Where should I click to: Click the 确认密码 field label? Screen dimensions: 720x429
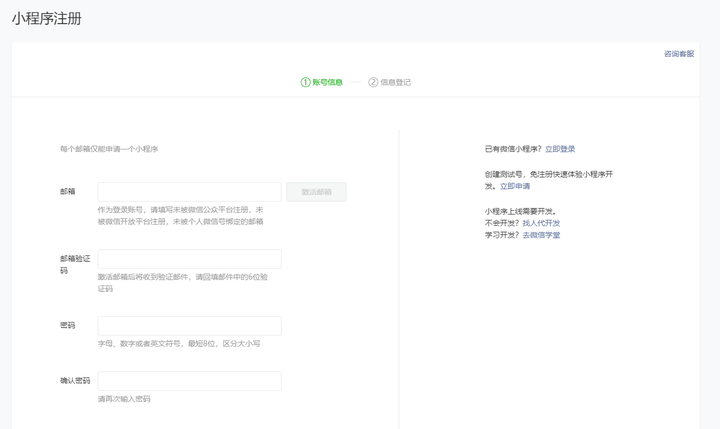75,381
